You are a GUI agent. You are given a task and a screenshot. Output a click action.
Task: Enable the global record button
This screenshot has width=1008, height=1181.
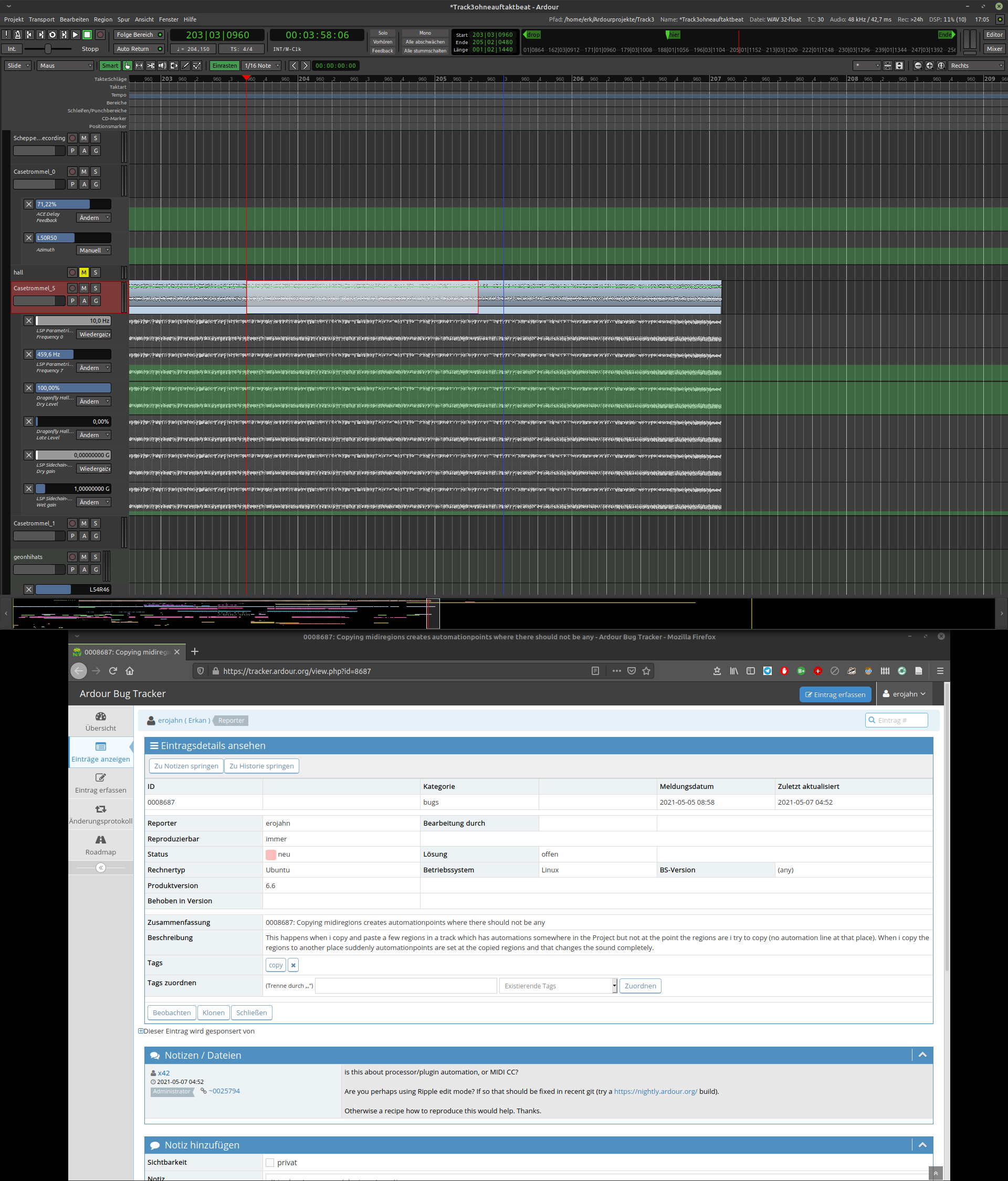coord(100,35)
